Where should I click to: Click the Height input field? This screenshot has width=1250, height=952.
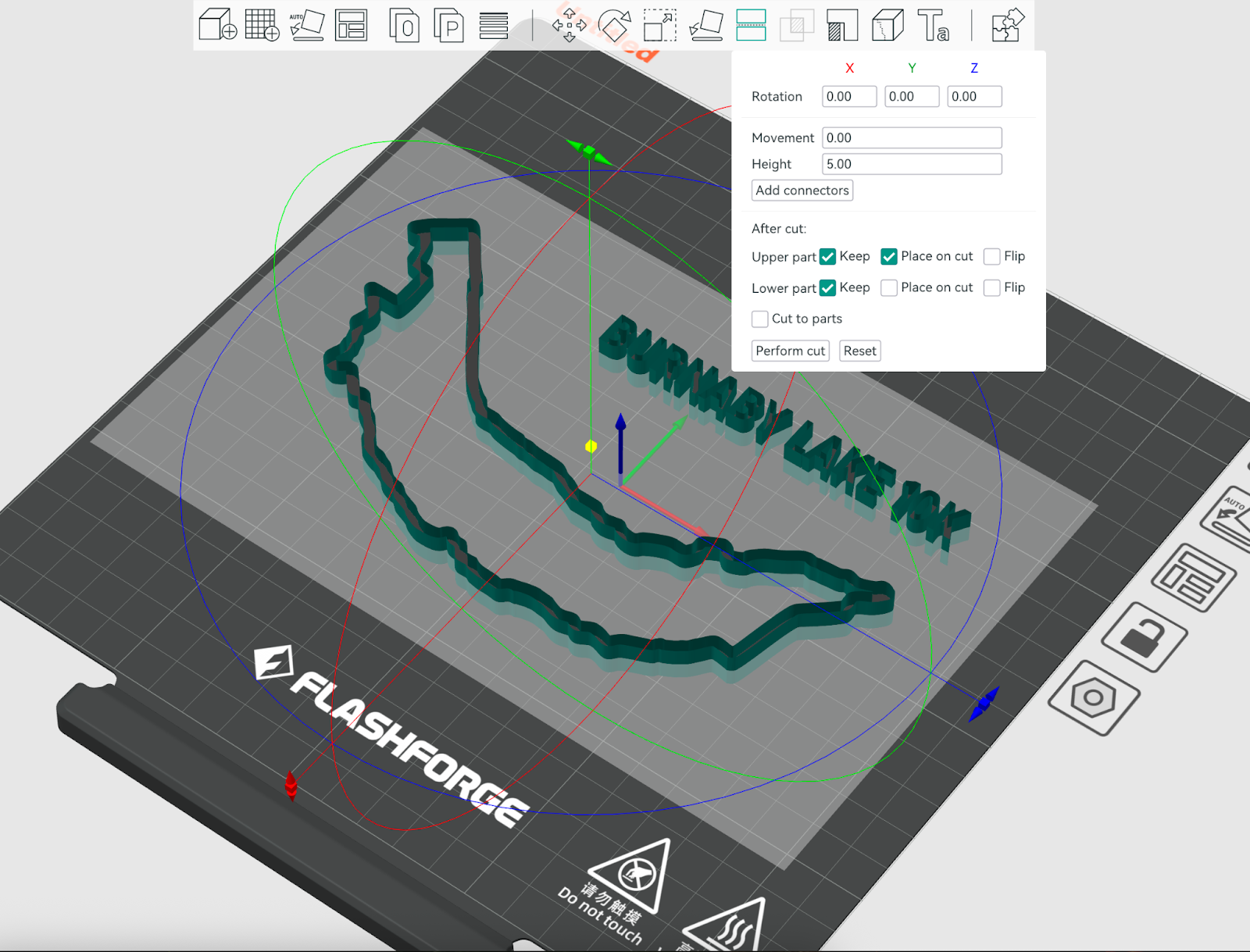pos(911,164)
